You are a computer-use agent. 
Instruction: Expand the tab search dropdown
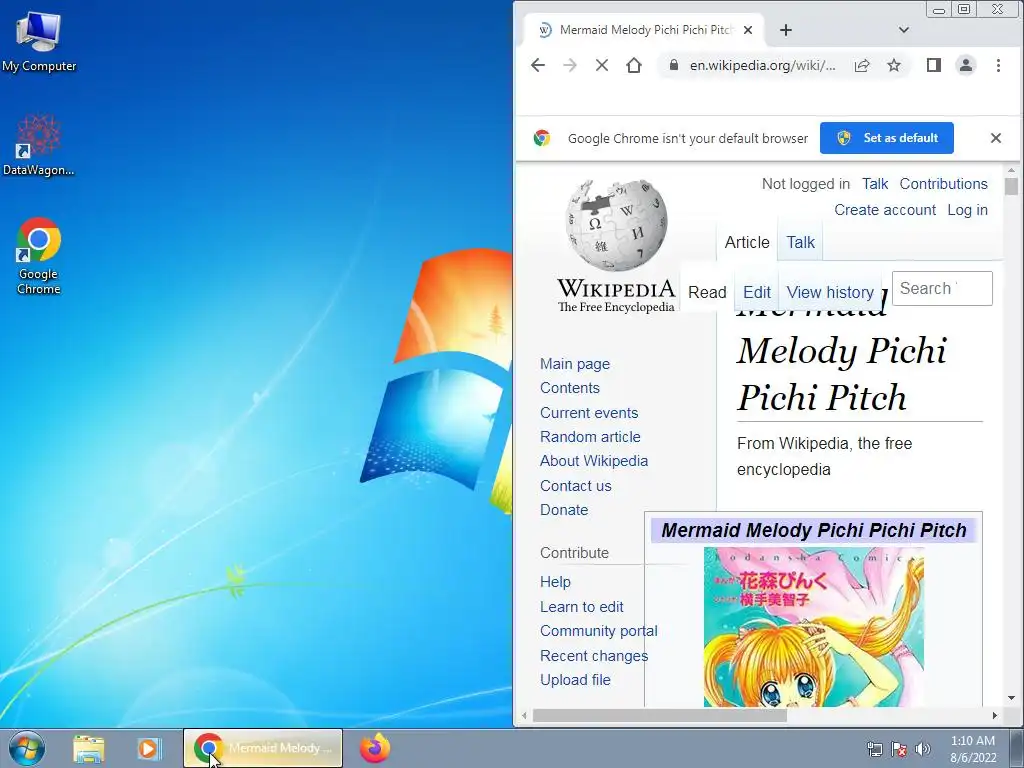click(x=903, y=30)
